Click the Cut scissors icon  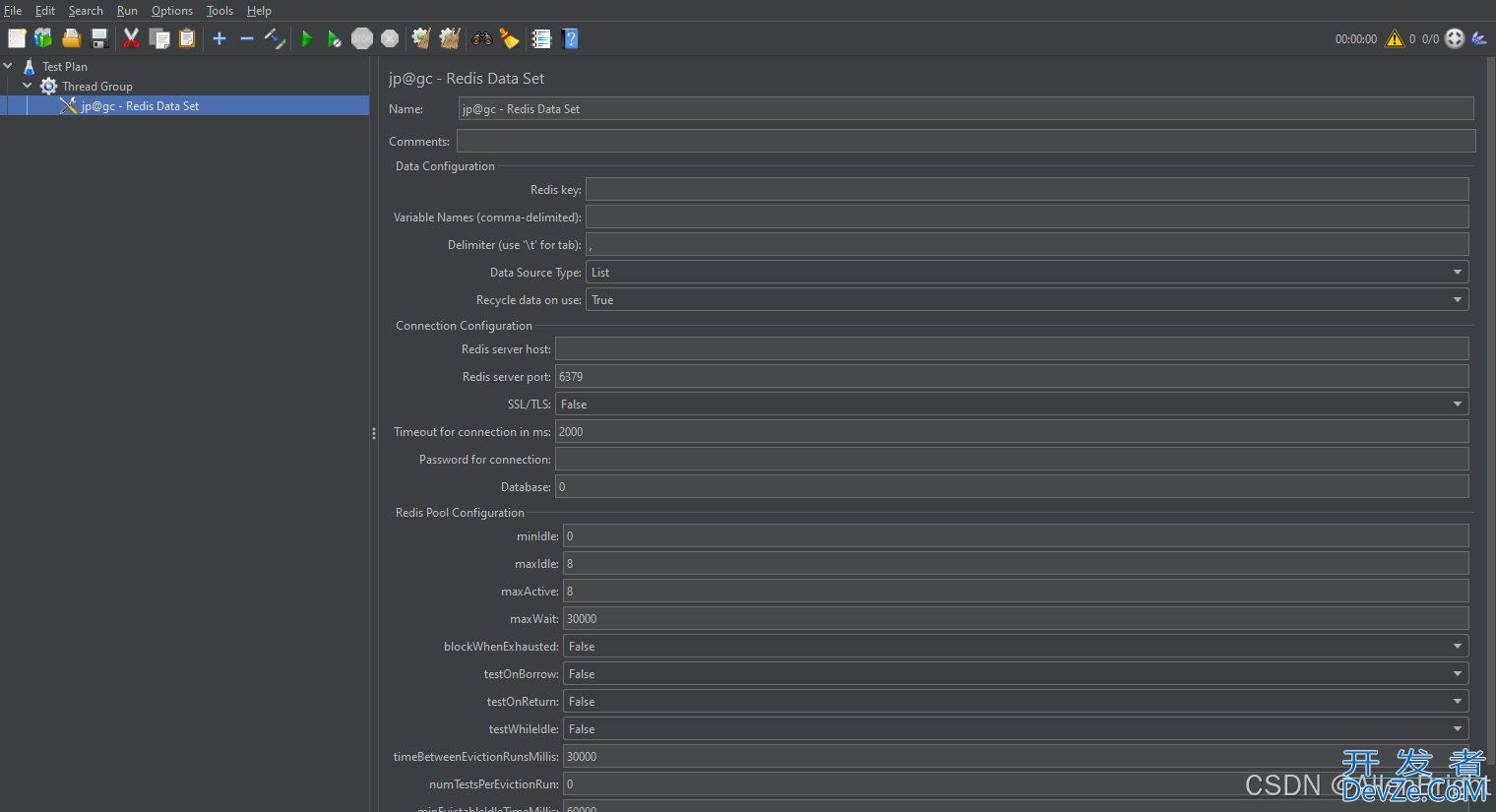click(x=131, y=38)
